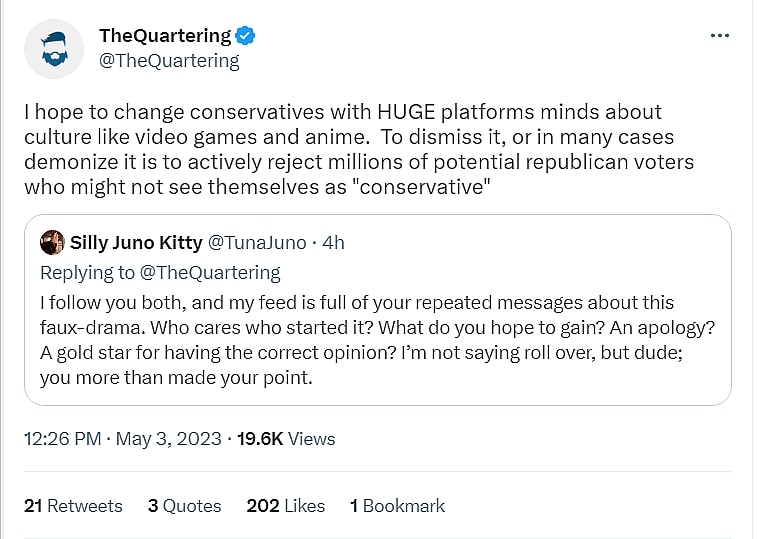Show the 202 Likes list

[286, 506]
